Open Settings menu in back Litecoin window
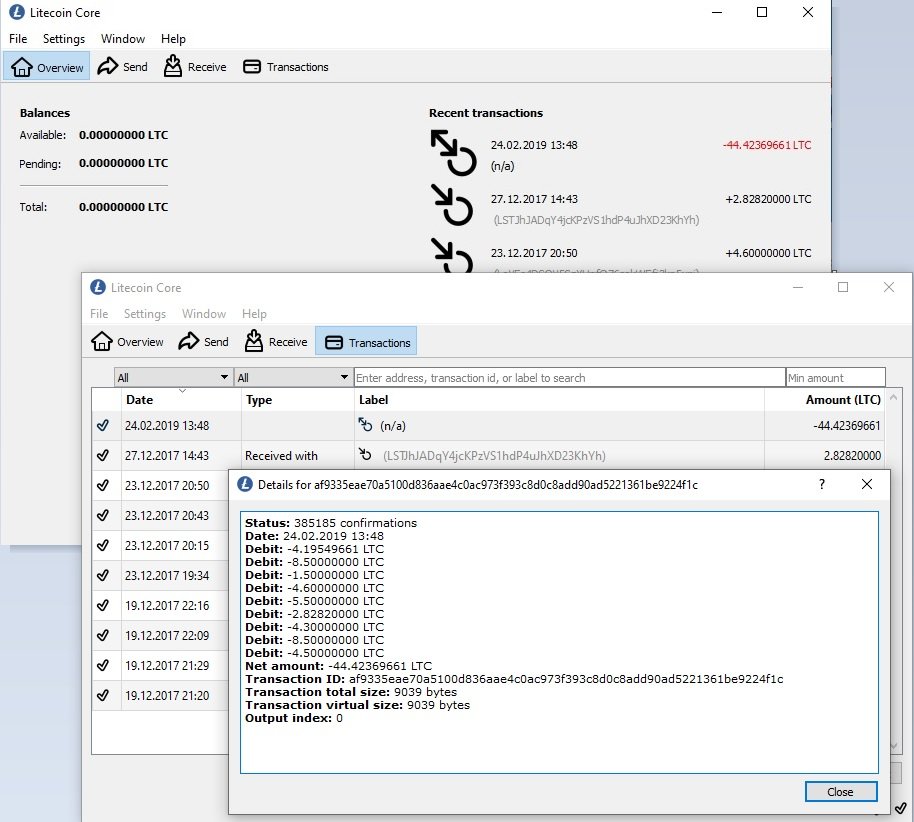The height and width of the screenshot is (822, 914). coord(64,38)
